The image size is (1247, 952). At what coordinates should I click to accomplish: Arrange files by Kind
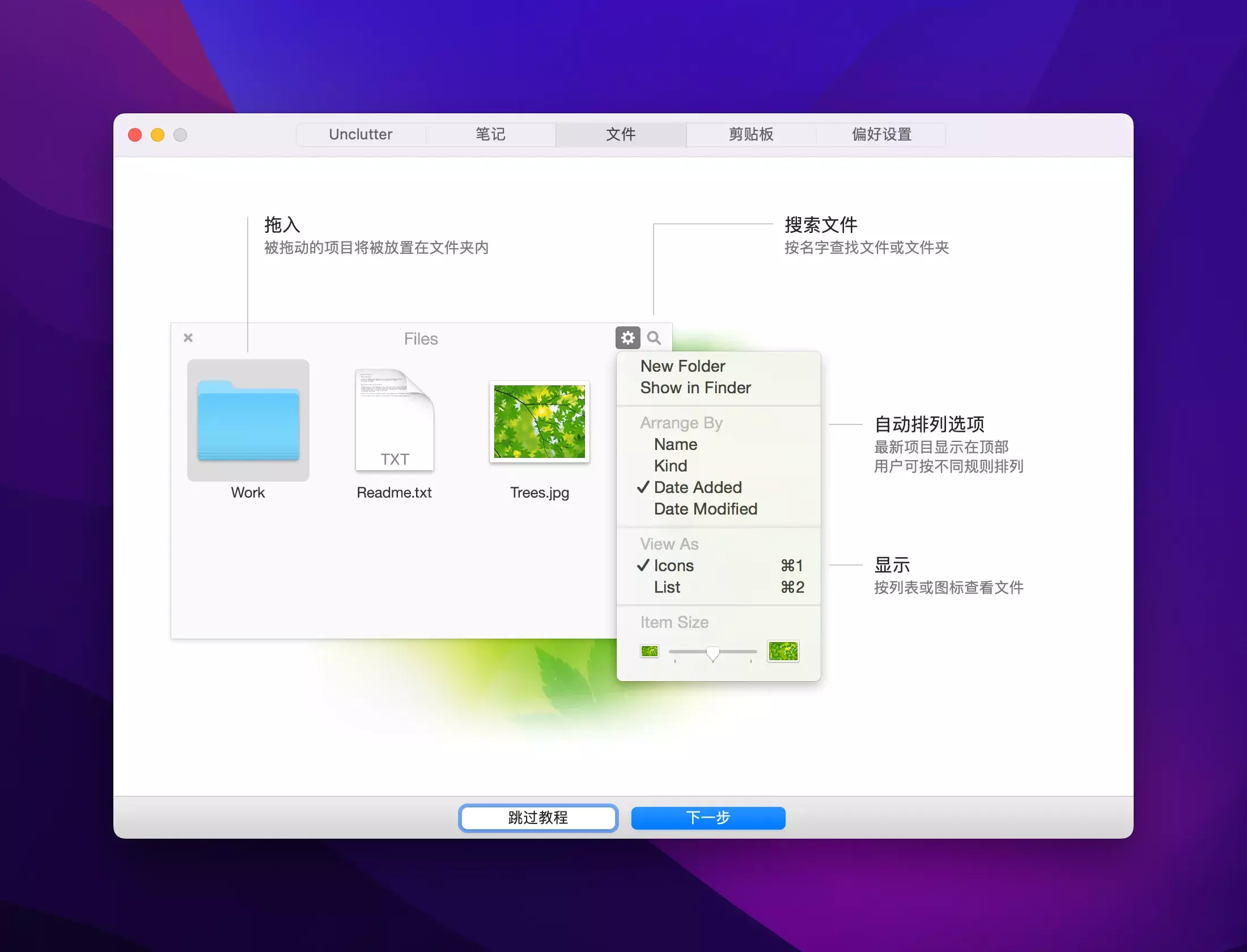pos(671,466)
